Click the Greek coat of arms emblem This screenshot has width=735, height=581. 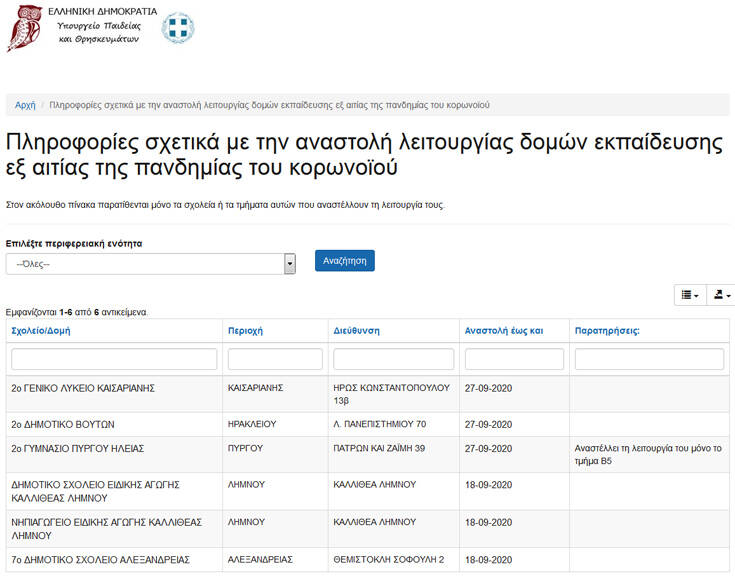click(x=179, y=28)
